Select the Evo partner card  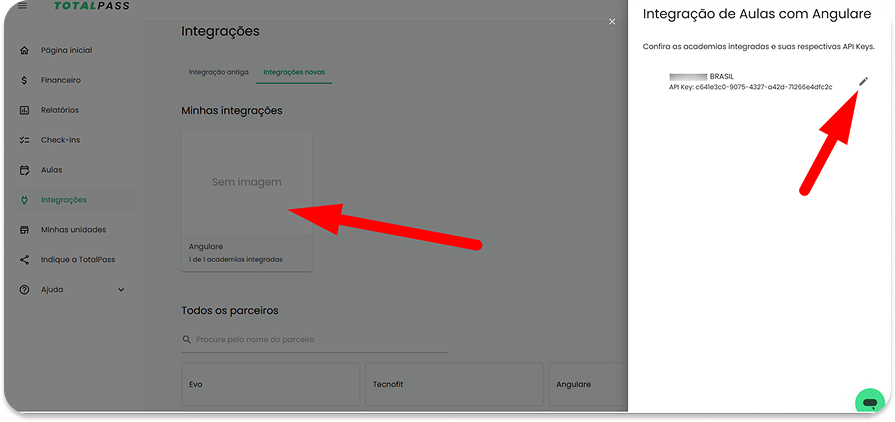click(x=271, y=384)
